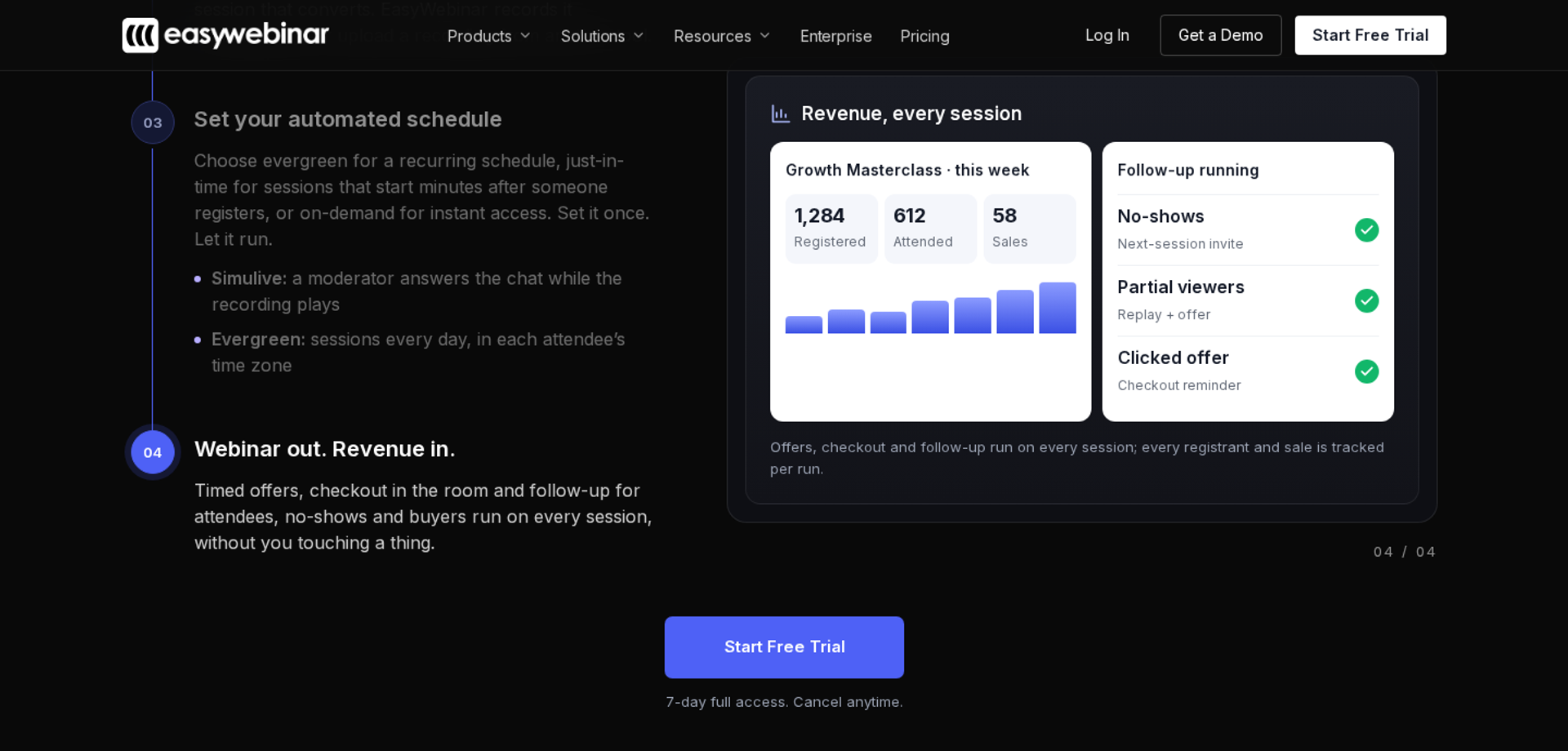
Task: Expand the Solutions dropdown chevron
Action: (x=639, y=36)
